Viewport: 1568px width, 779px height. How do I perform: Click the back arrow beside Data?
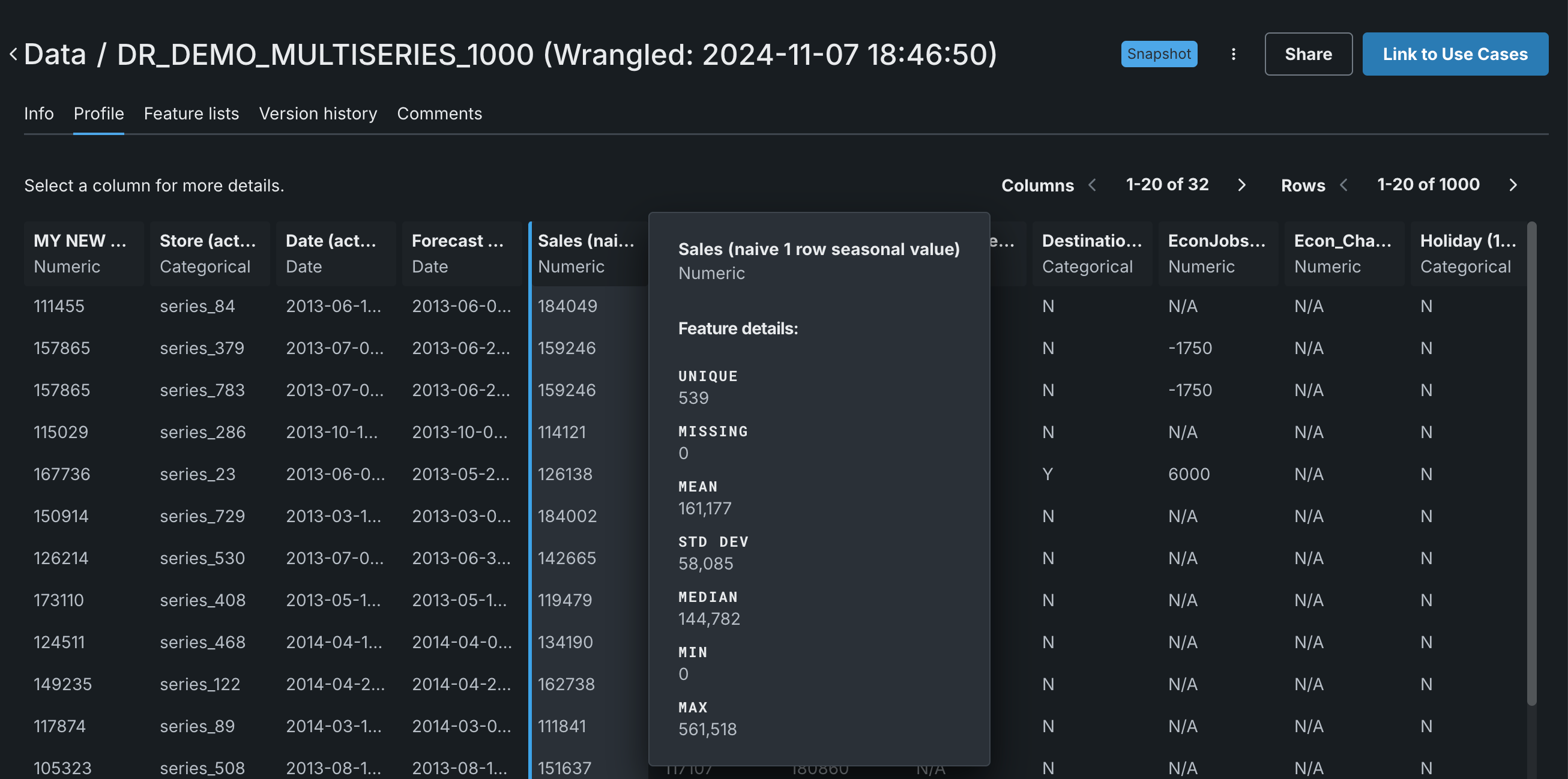[13, 54]
